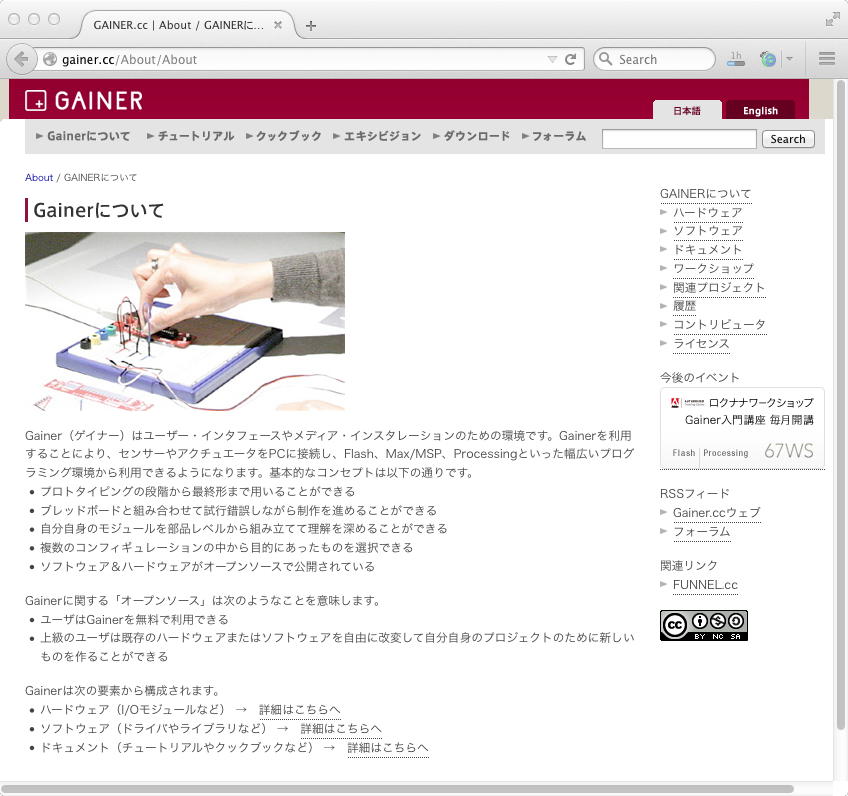Open the 履歴 sidebar link
848x796 pixels.
click(x=684, y=306)
